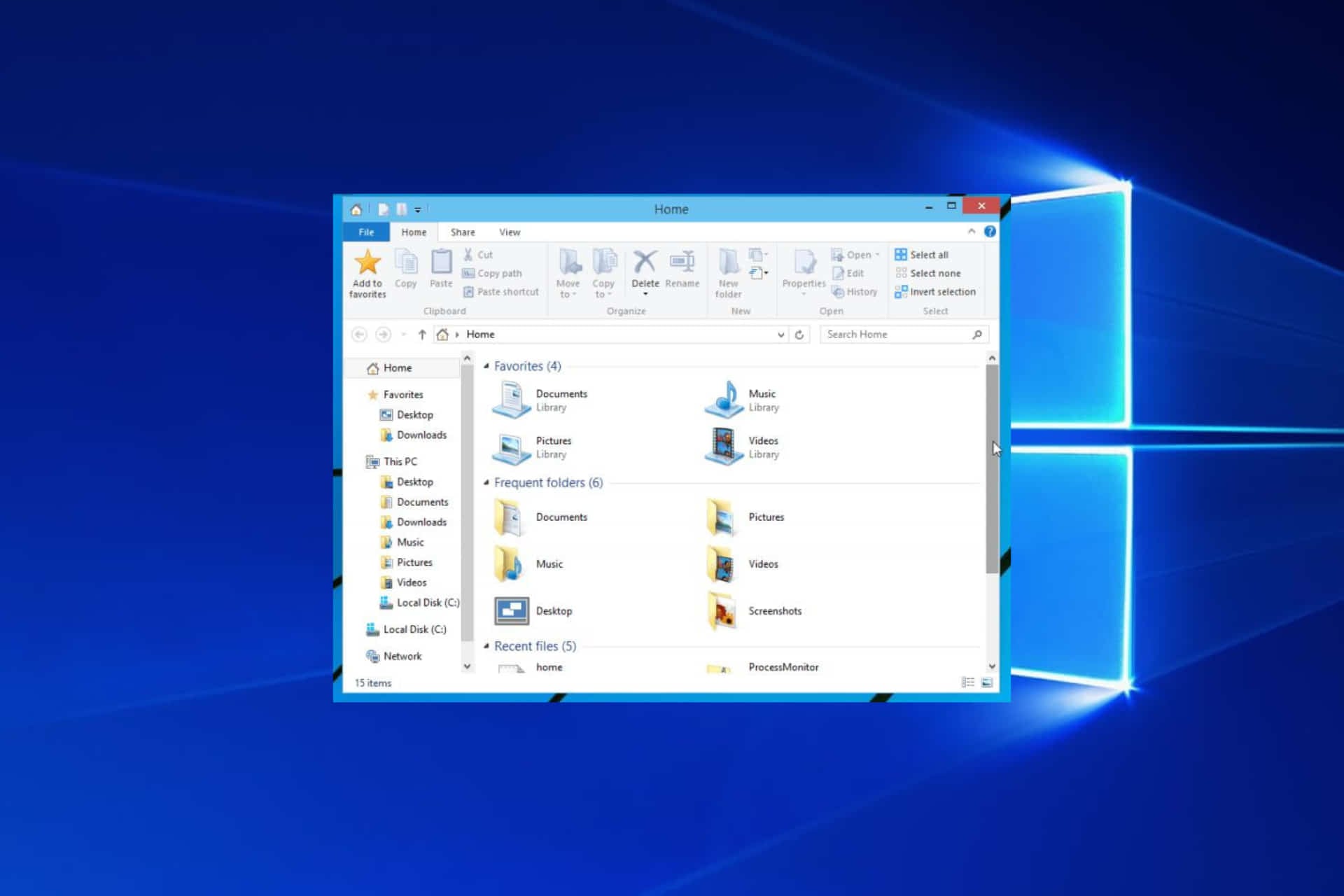Switch to large thumbnails view in the status bar
The height and width of the screenshot is (896, 1344).
987,682
